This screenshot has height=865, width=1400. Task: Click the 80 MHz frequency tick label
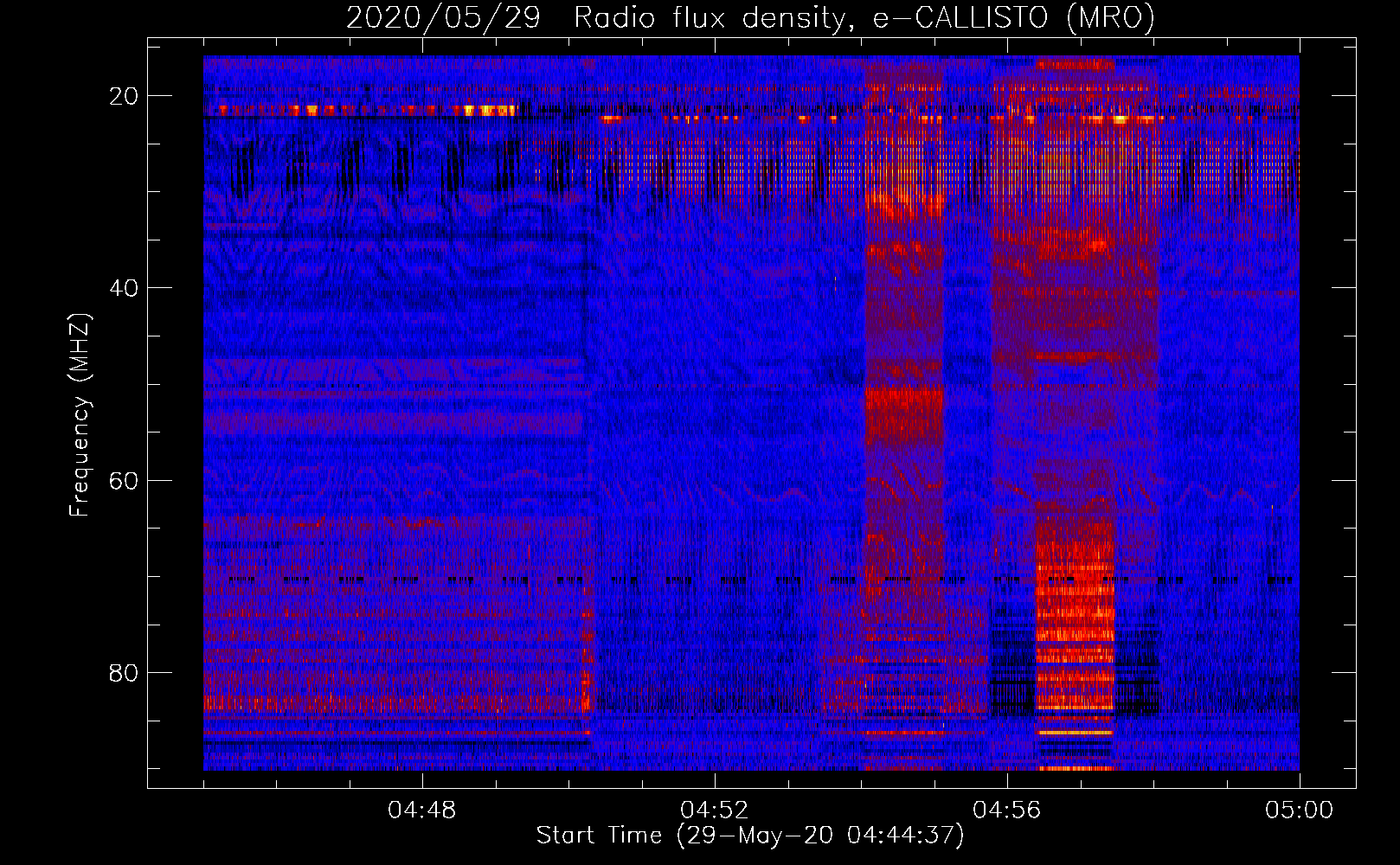[125, 672]
